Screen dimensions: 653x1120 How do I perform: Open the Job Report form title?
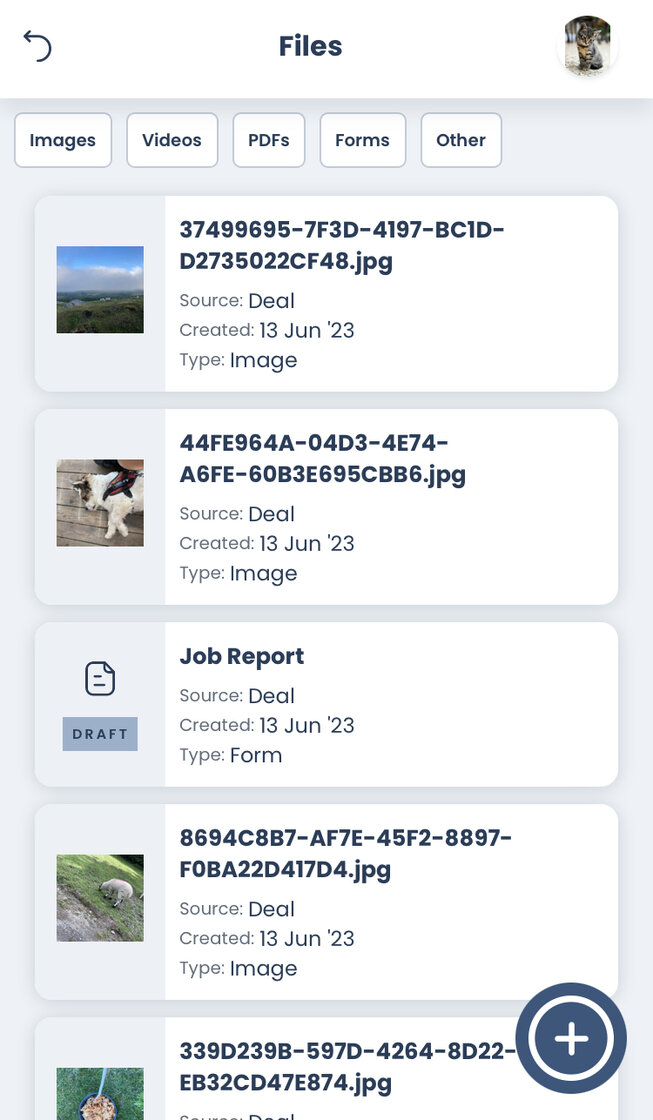[242, 657]
